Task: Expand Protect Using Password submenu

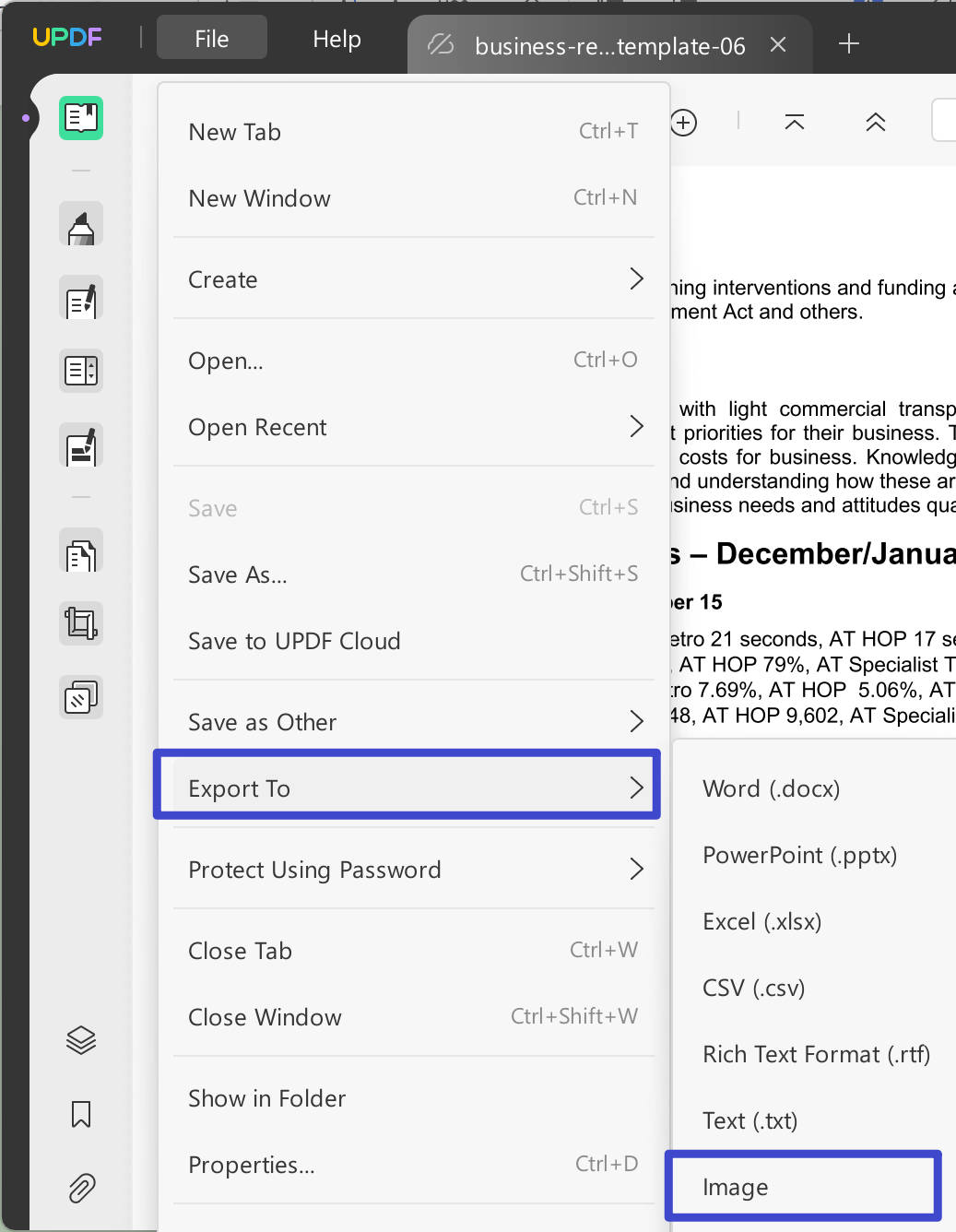Action: 413,870
